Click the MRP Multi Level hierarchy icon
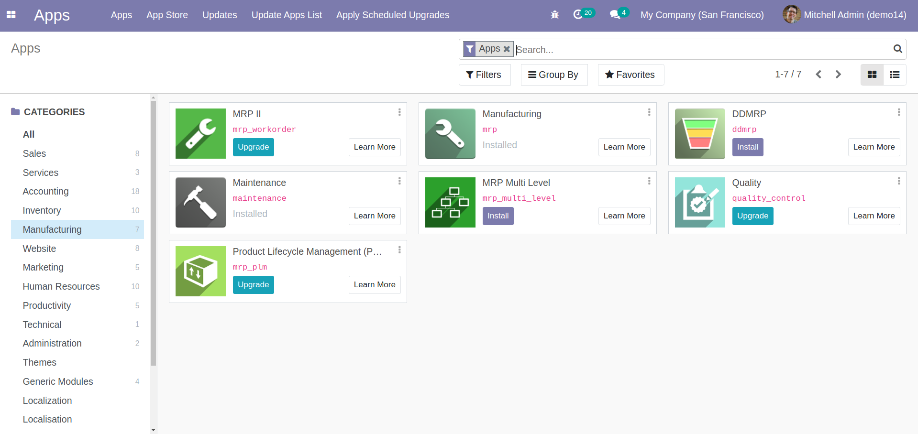The width and height of the screenshot is (918, 434). point(450,203)
